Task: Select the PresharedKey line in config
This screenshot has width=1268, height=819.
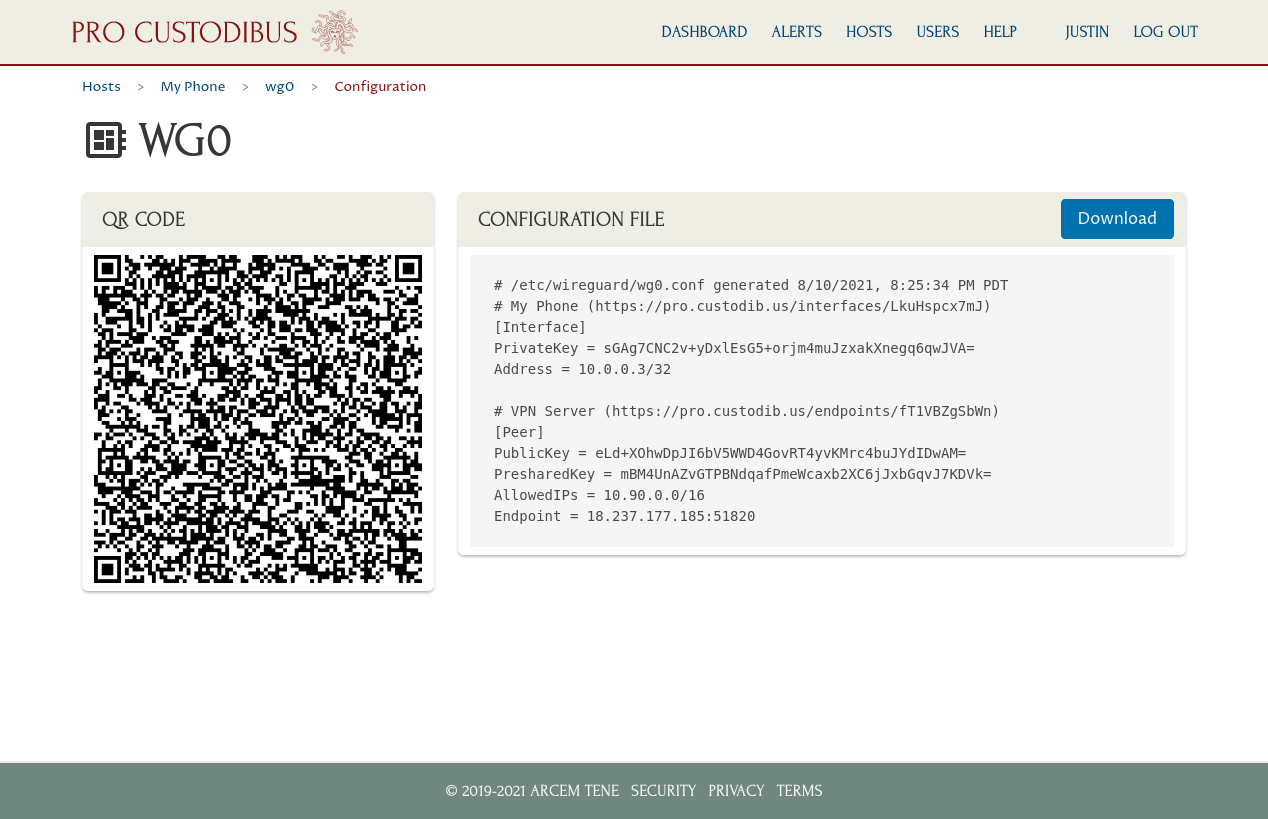Action: tap(743, 474)
